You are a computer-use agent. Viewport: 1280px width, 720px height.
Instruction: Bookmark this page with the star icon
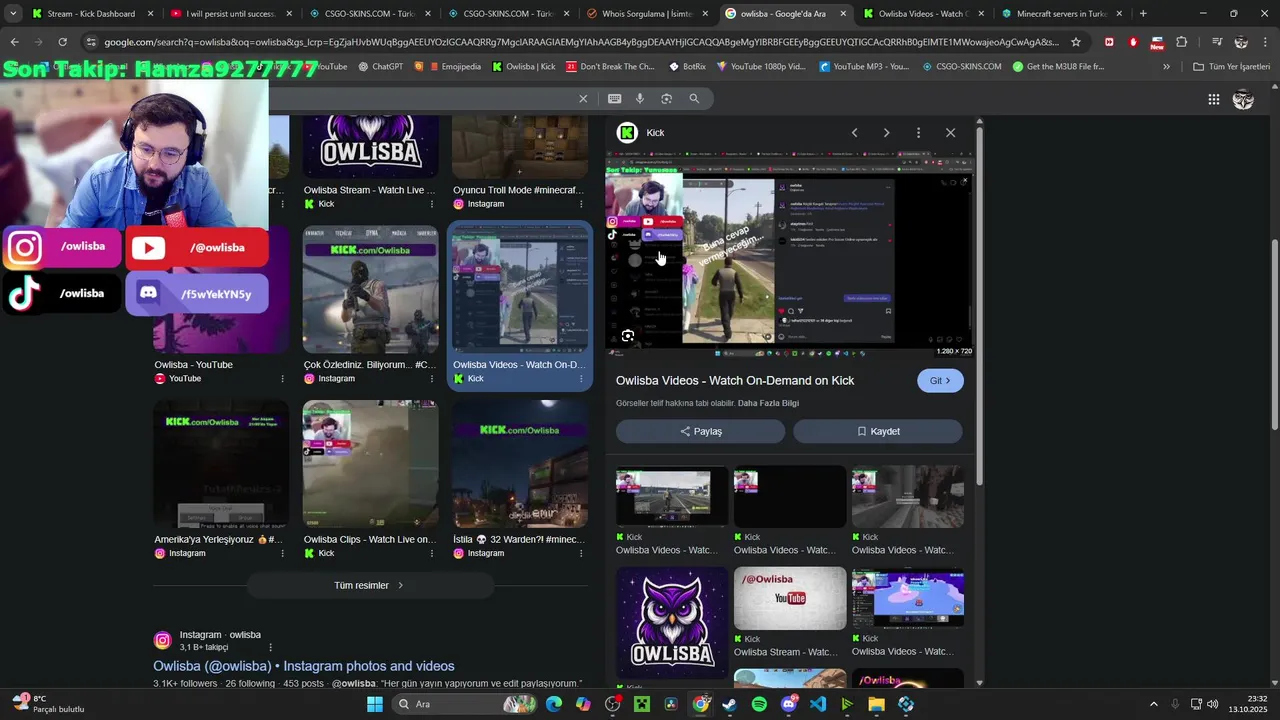(1076, 42)
